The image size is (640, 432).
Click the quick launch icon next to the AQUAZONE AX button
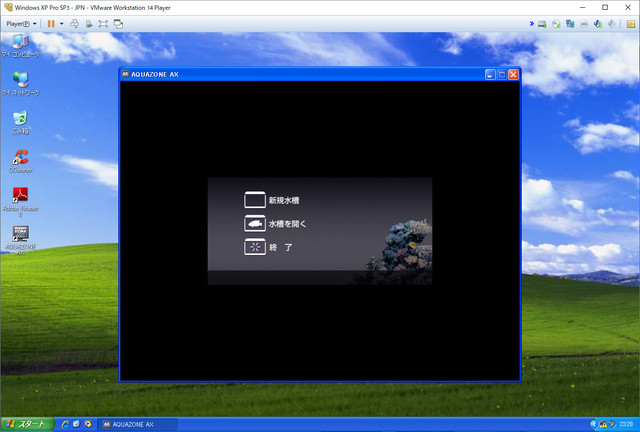tap(88, 424)
